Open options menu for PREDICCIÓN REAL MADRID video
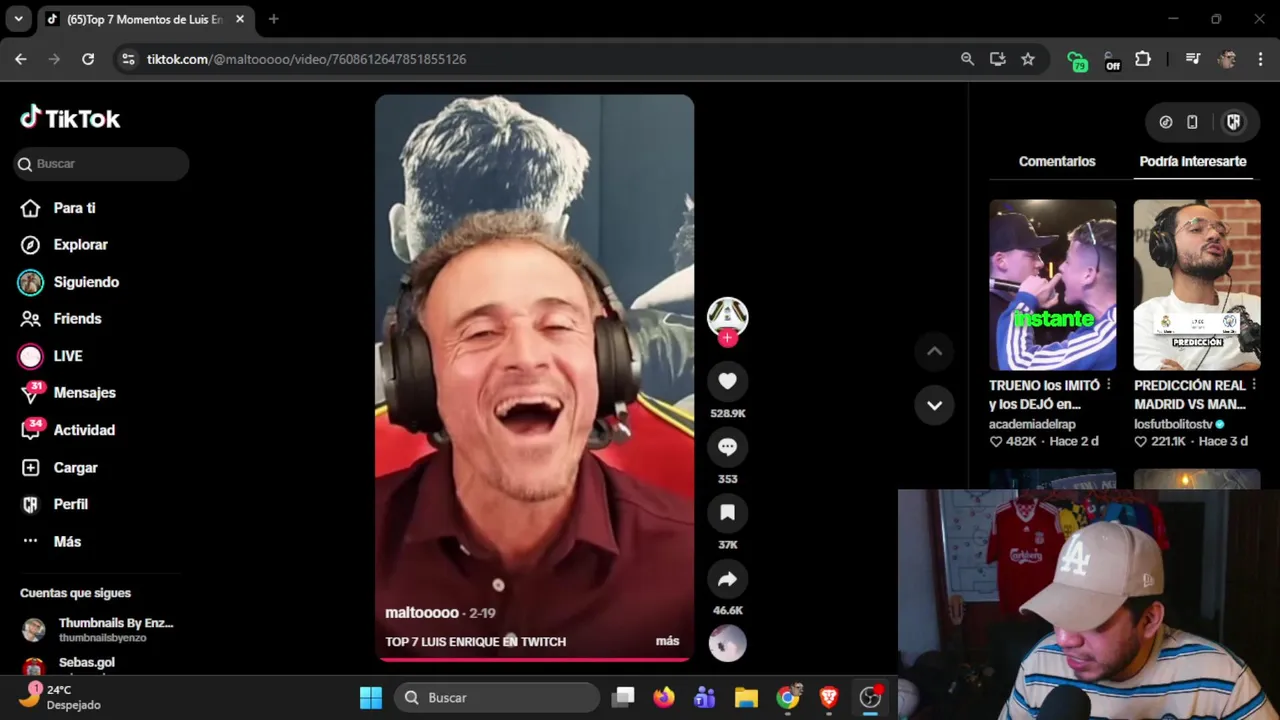 pos(1254,385)
